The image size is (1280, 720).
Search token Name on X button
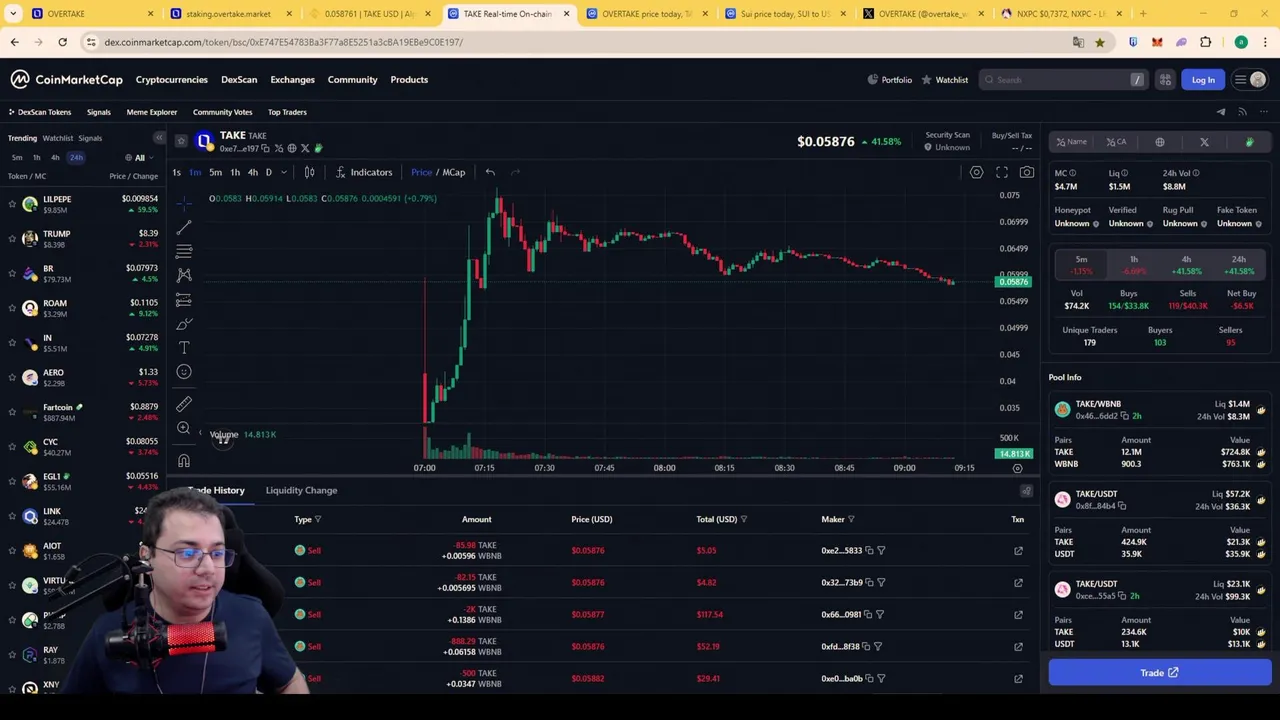pos(1072,142)
